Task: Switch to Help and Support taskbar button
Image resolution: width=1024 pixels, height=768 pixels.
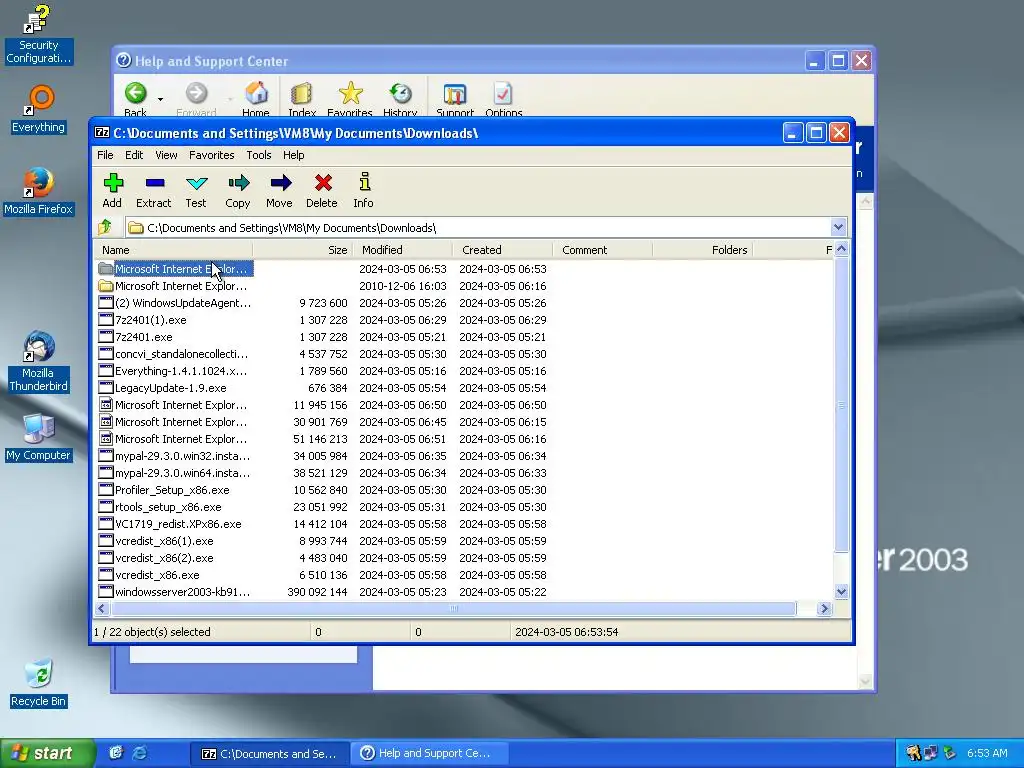Action: pyautogui.click(x=430, y=753)
